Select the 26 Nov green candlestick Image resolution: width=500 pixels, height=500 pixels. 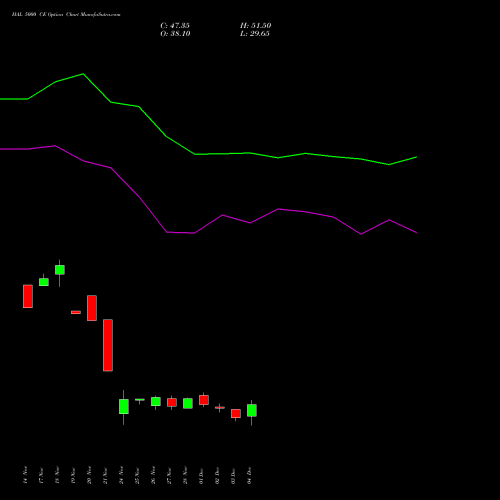click(156, 402)
